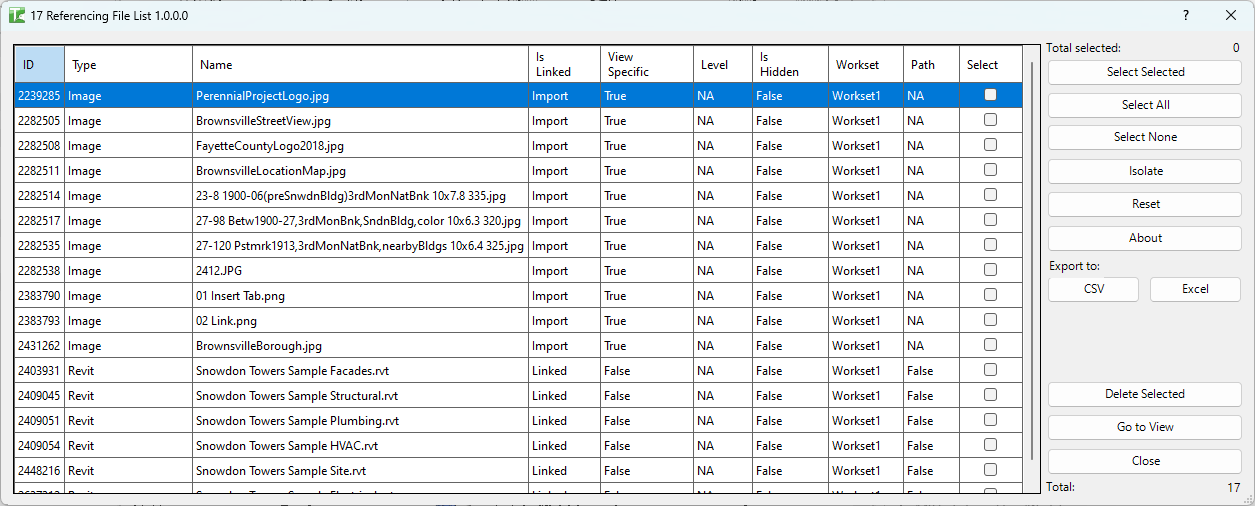Sort by the Is Hidden column header
The image size is (1255, 506).
tap(790, 64)
